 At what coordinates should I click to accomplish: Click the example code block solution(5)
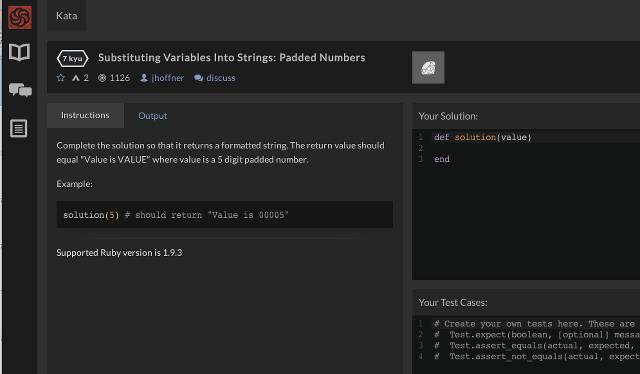coord(224,214)
